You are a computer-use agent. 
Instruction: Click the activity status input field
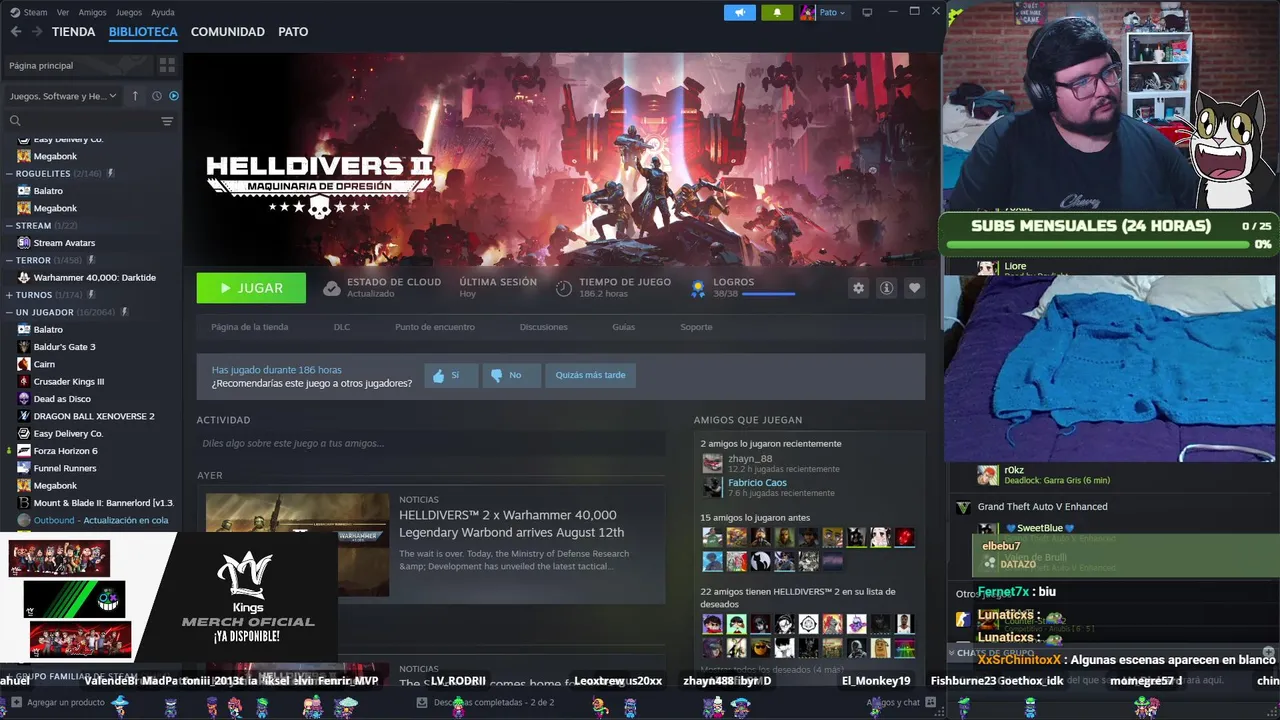click(x=431, y=443)
